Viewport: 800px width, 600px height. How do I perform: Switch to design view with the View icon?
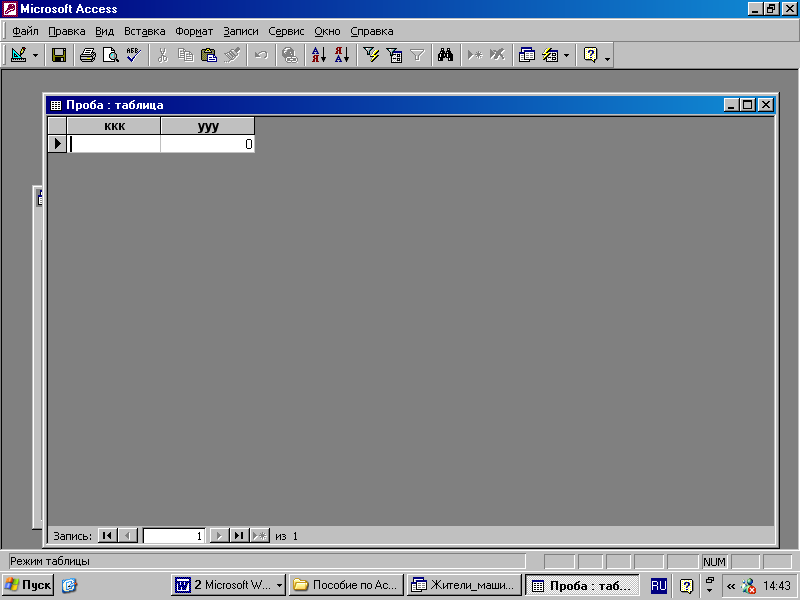pyautogui.click(x=18, y=55)
